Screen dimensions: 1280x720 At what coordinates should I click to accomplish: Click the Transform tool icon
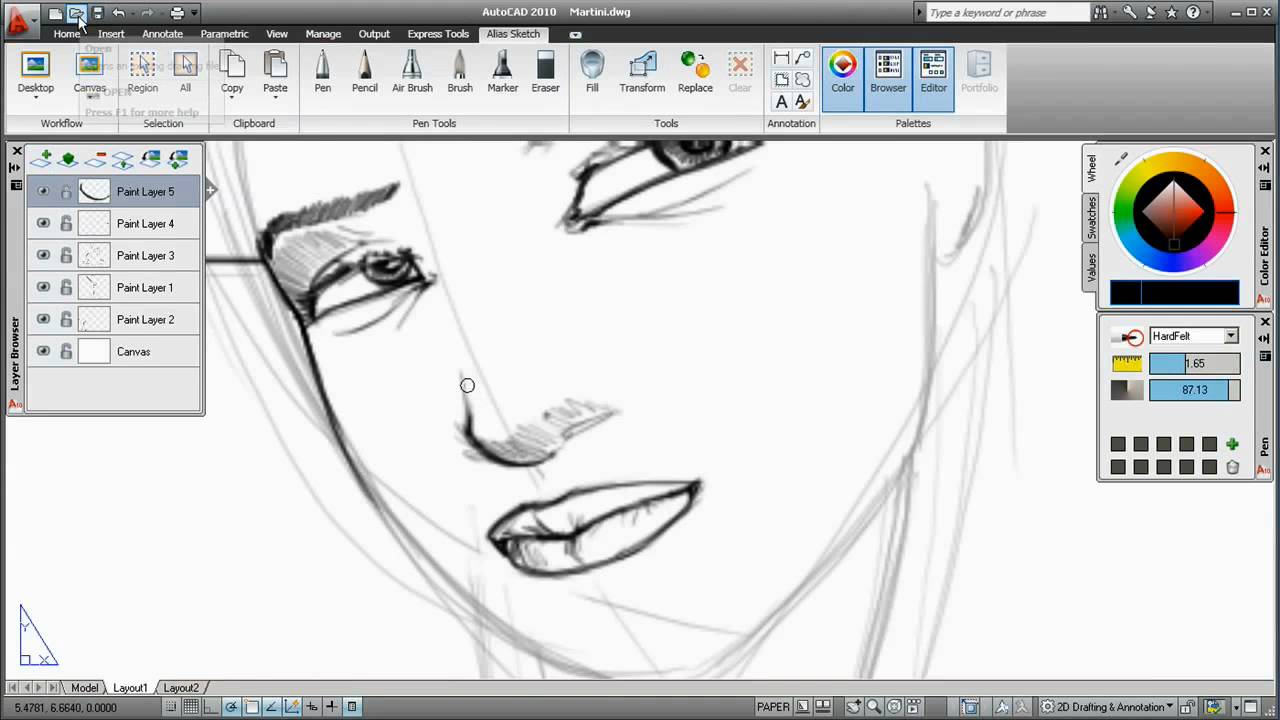pos(642,72)
